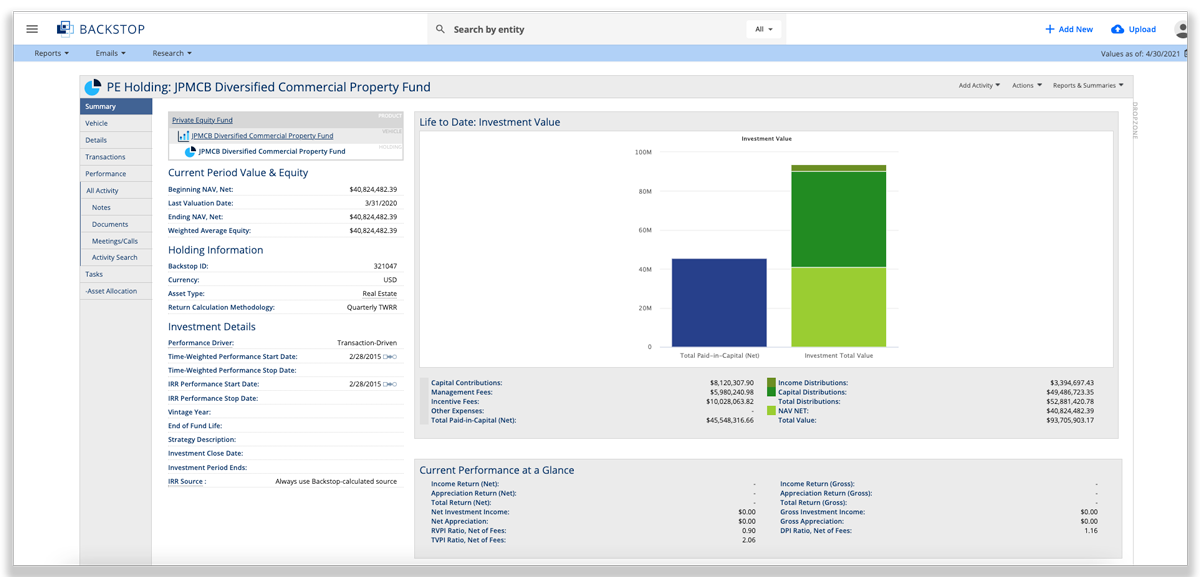
Task: Open the Research dropdown menu
Action: point(172,53)
